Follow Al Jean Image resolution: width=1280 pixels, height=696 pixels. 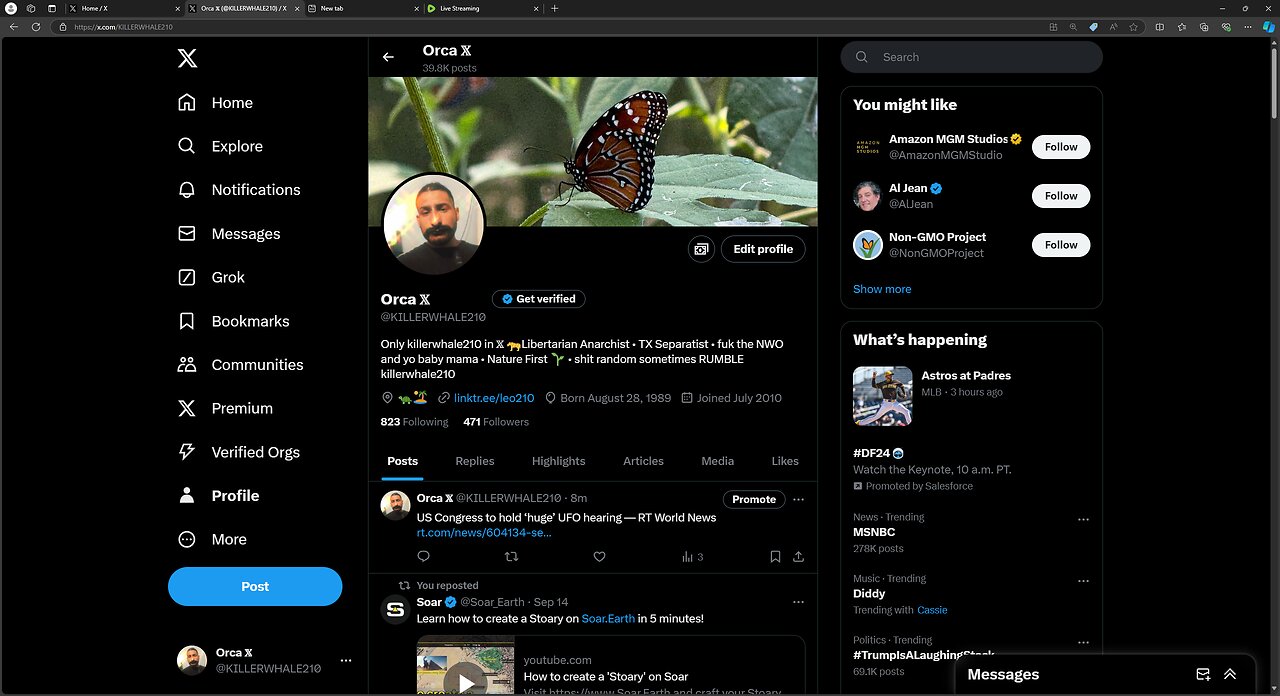tap(1061, 196)
